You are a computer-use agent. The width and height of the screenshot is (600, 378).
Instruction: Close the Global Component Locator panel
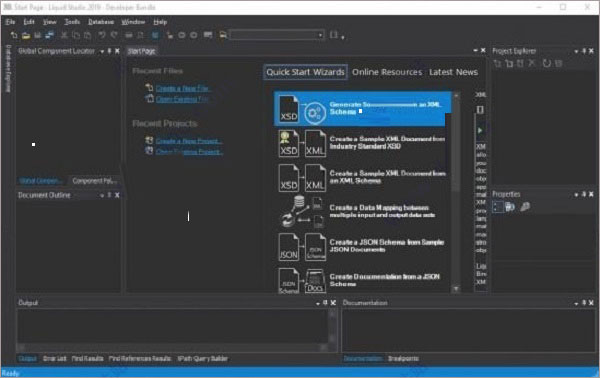pos(117,51)
